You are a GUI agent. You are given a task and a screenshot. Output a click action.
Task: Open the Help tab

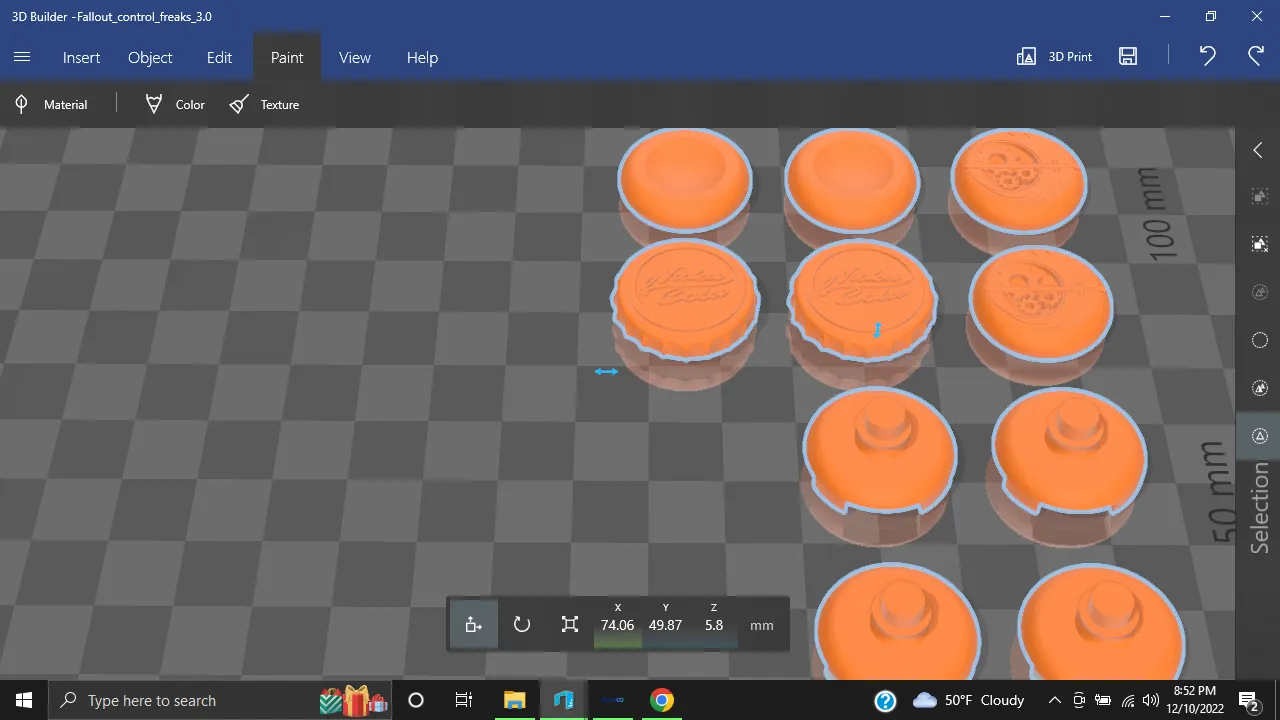coord(422,57)
